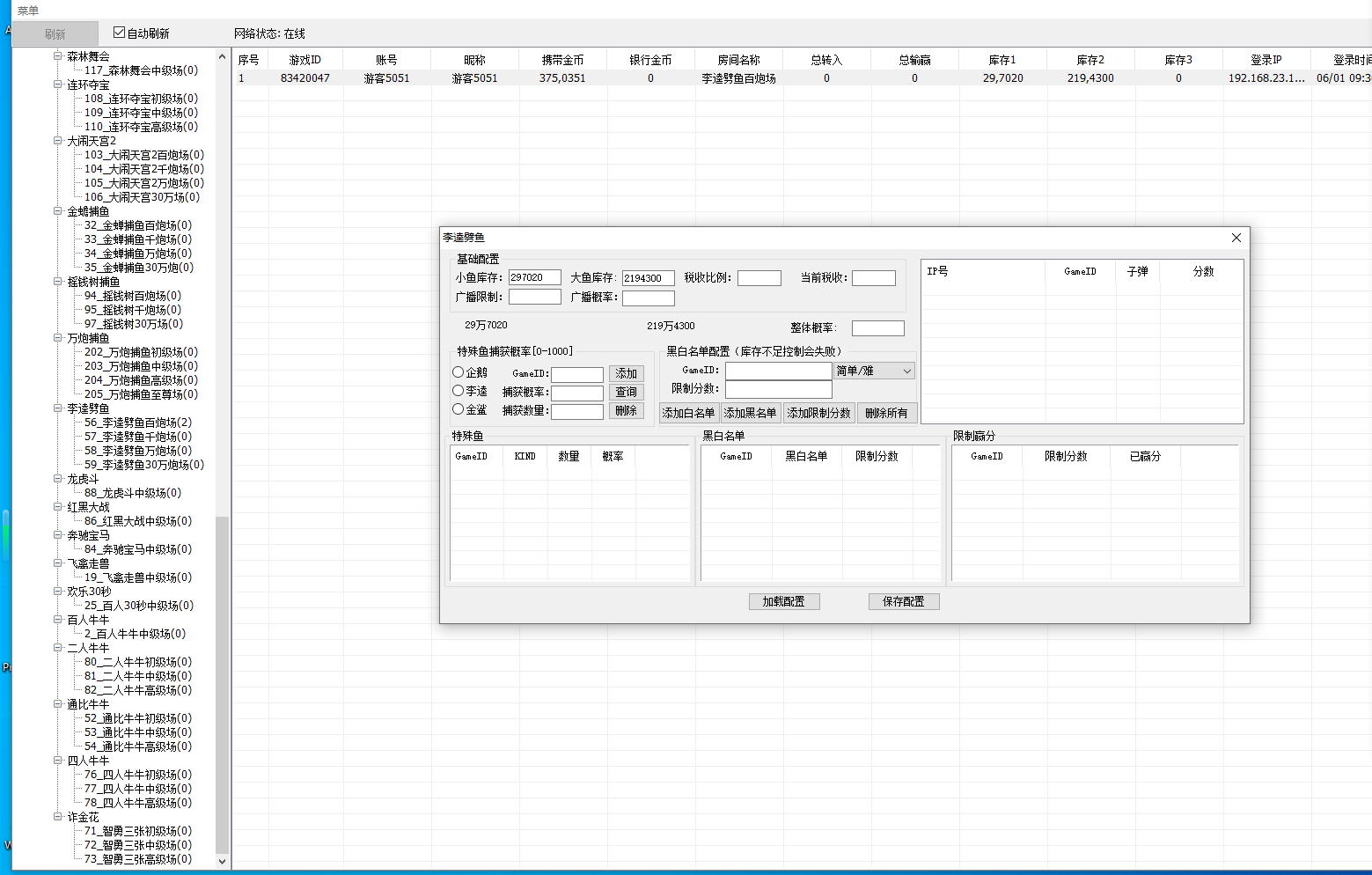Image resolution: width=1372 pixels, height=875 pixels.
Task: Collapse the 金蟾捕鱼 tree node
Action: [58, 211]
